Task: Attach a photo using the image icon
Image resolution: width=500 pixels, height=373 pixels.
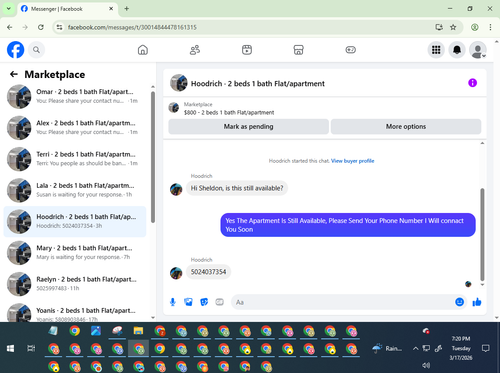Action: [x=188, y=302]
